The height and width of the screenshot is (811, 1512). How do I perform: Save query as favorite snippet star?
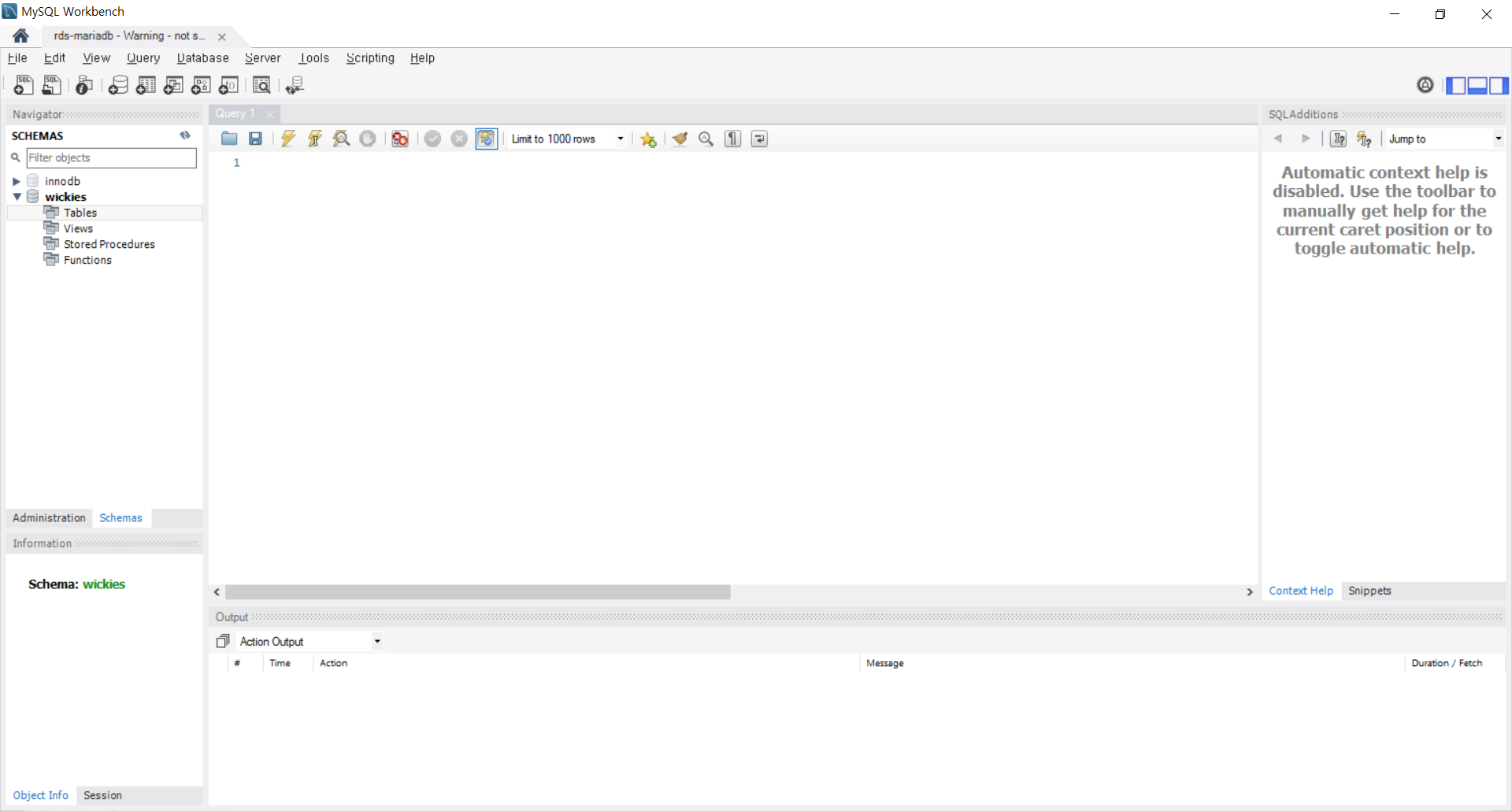tap(648, 139)
